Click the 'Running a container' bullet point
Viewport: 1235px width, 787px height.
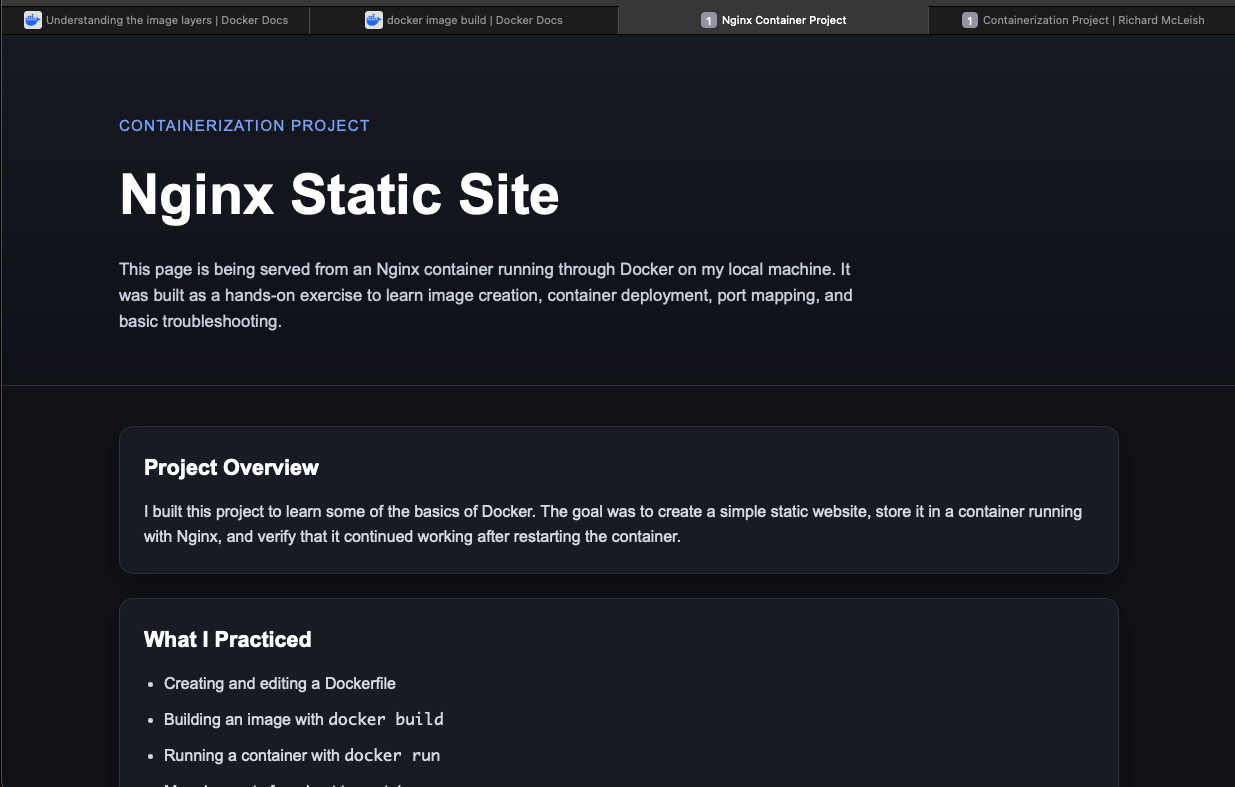300,755
